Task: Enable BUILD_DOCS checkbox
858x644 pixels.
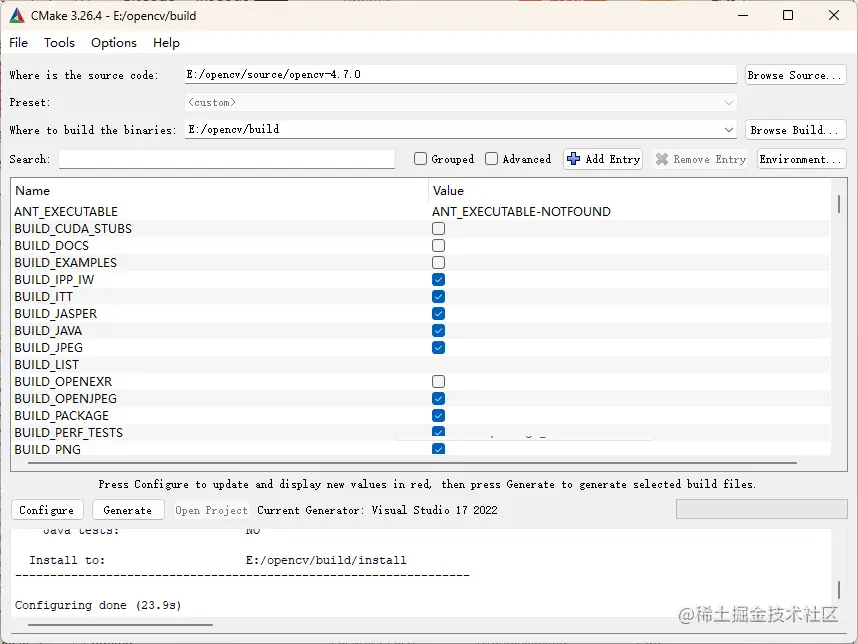Action: click(438, 246)
